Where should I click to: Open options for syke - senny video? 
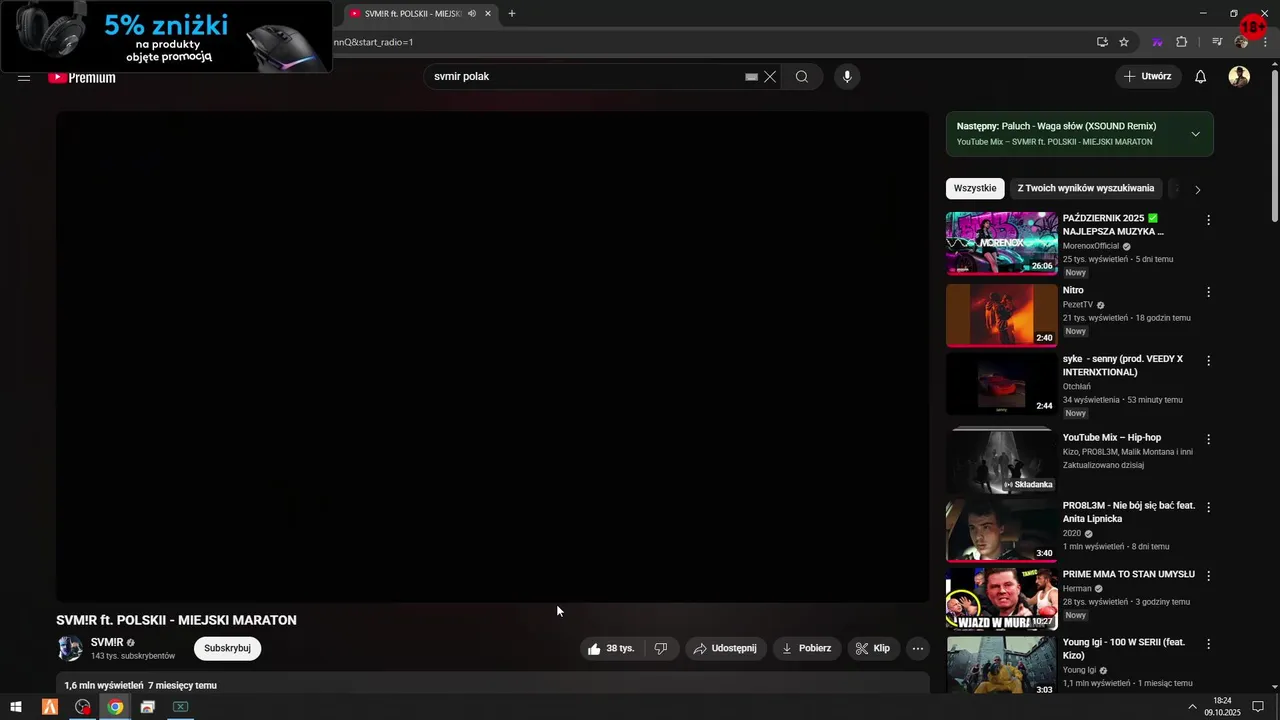(1208, 360)
